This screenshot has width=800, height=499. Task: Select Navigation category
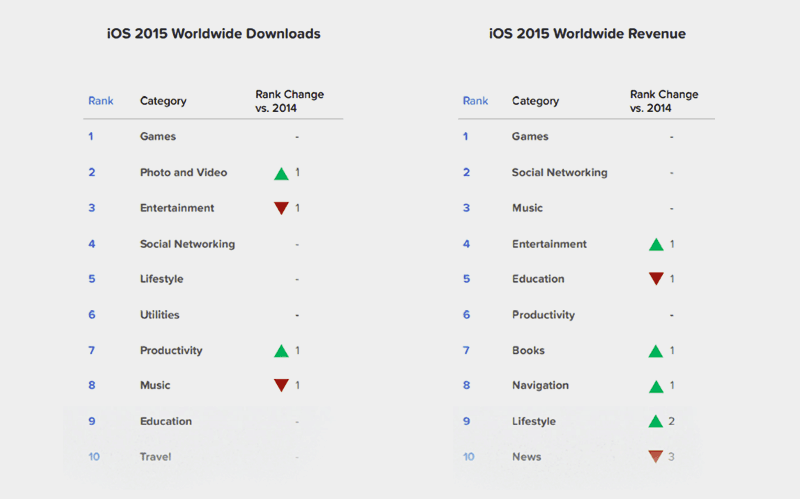tap(540, 385)
